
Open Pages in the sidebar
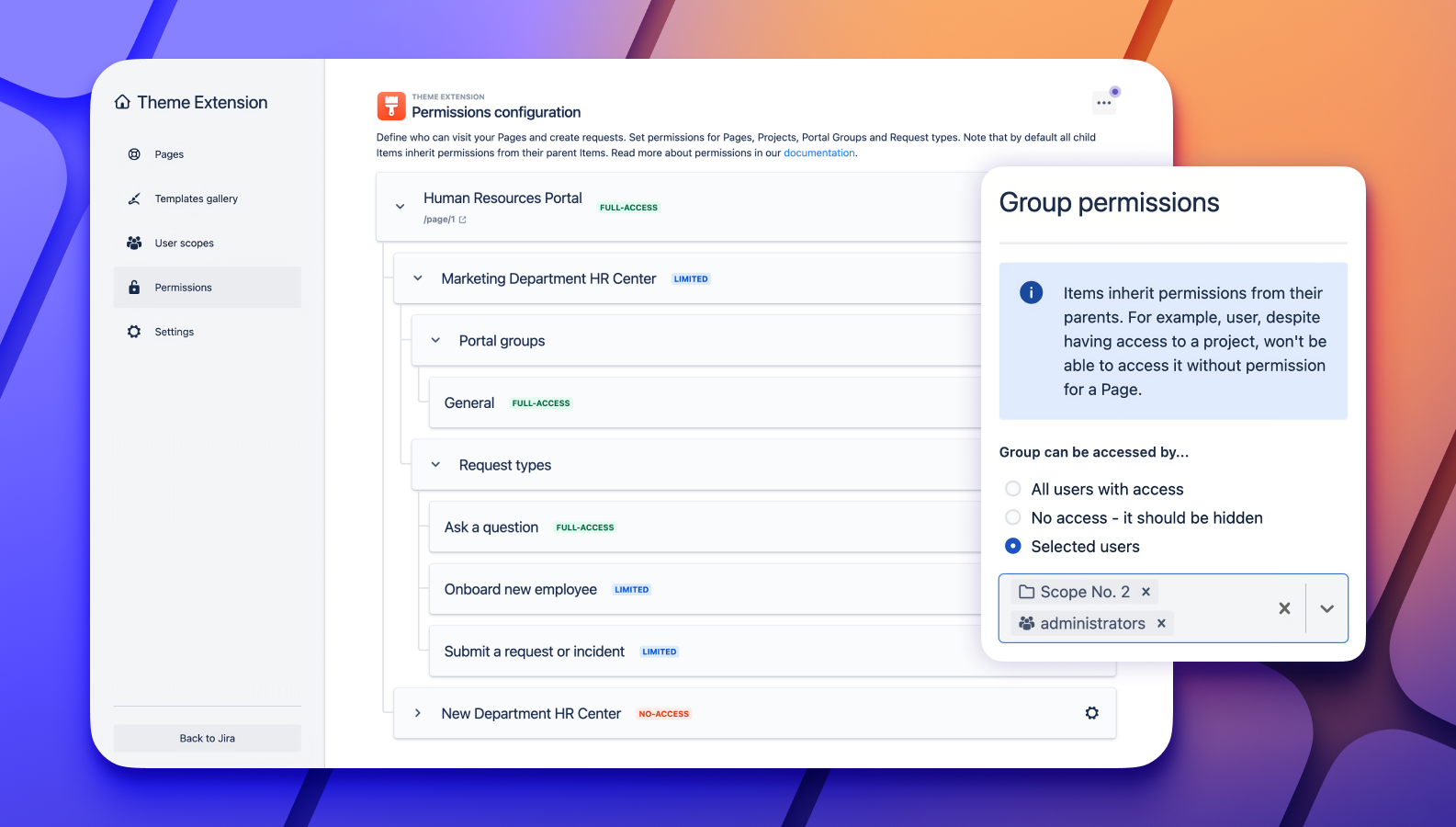coord(208,154)
